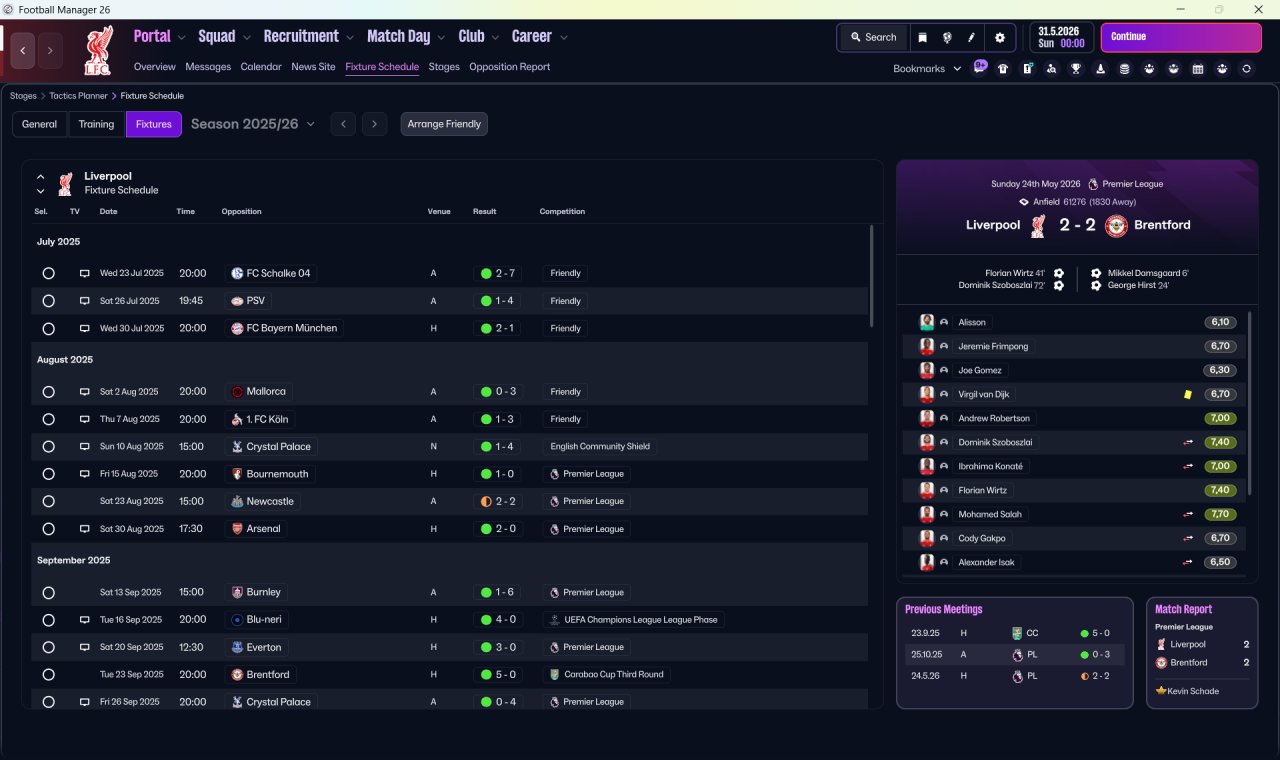The image size is (1280, 760).
Task: Expand the Portal menu chevron
Action: tap(181, 38)
